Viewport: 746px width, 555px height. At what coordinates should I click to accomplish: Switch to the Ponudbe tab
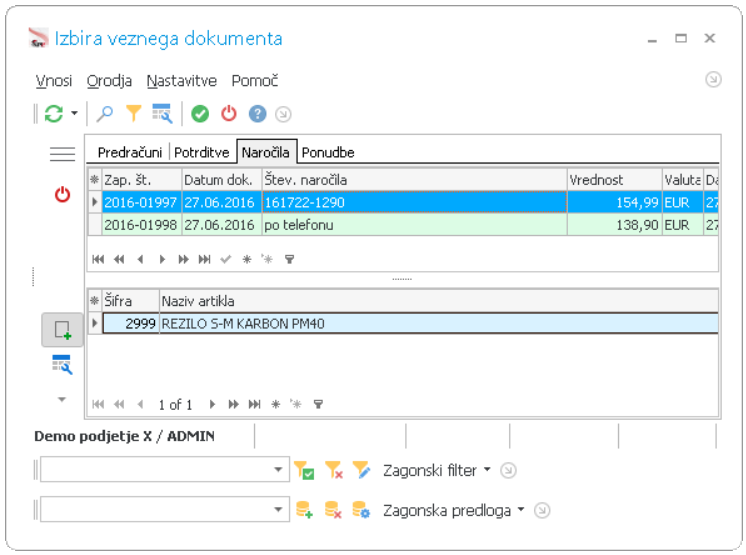(x=328, y=152)
